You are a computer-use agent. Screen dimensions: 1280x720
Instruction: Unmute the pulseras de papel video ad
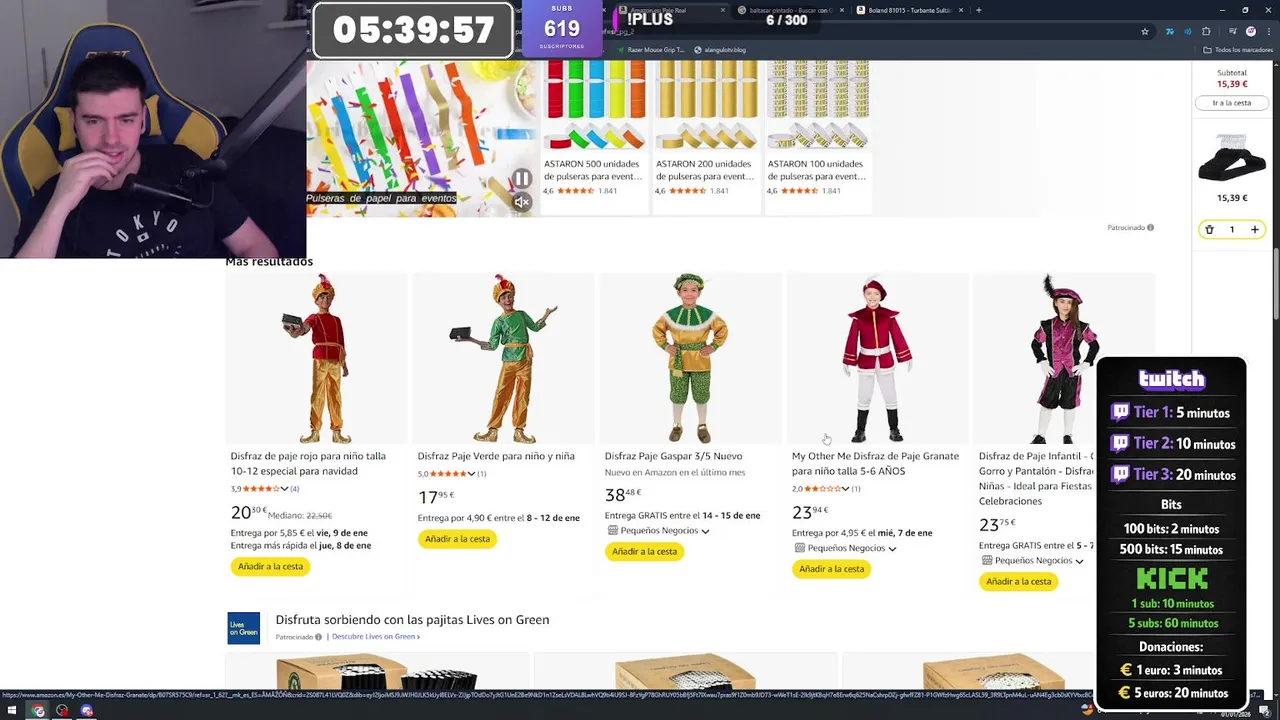[x=522, y=202]
